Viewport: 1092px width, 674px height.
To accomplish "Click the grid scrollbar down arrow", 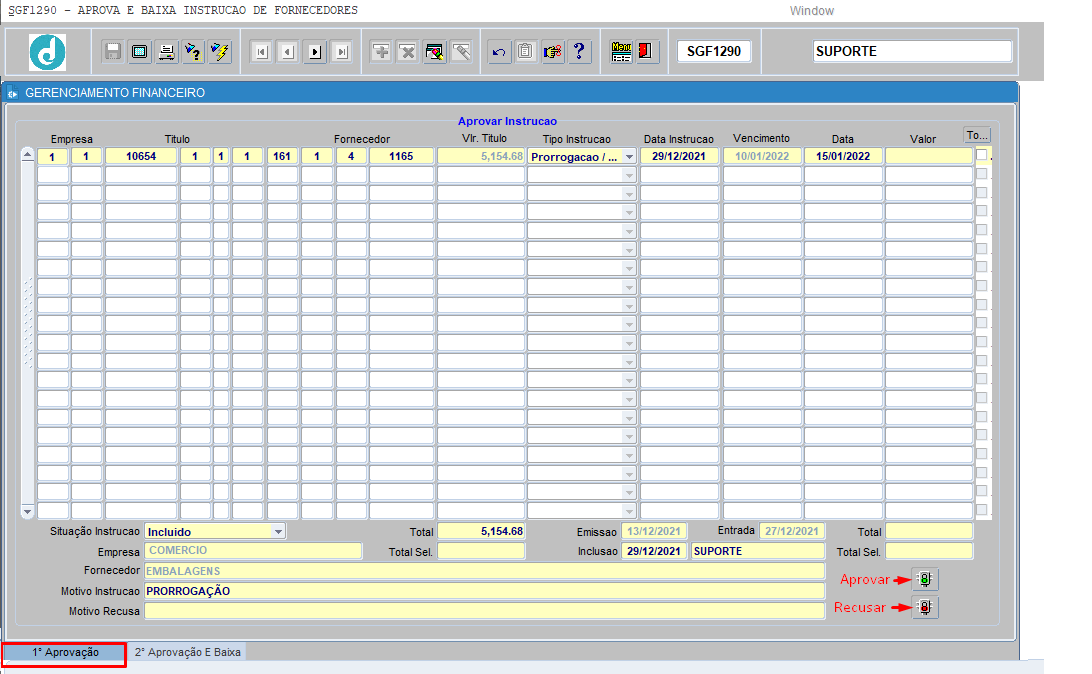I will [27, 512].
